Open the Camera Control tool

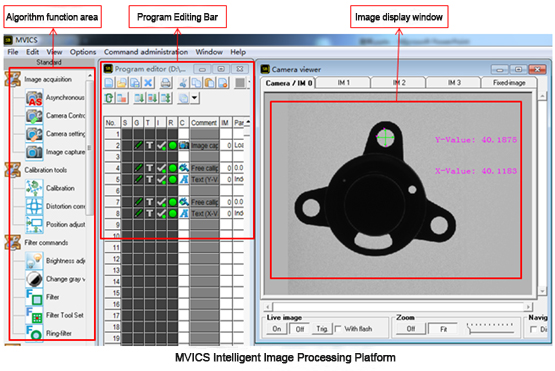click(x=34, y=116)
